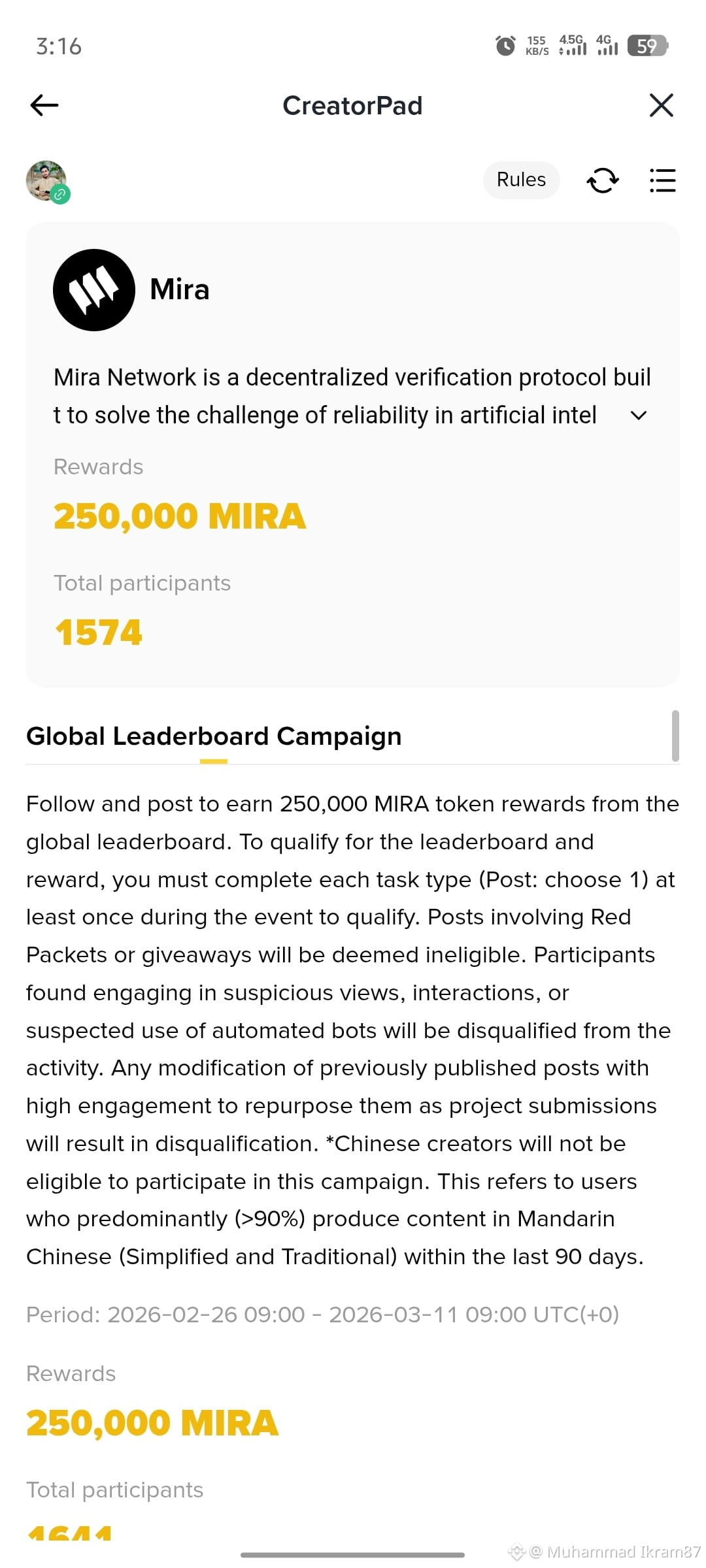This screenshot has width=706, height=1568.
Task: Tap the Mira project logo
Action: pos(94,290)
